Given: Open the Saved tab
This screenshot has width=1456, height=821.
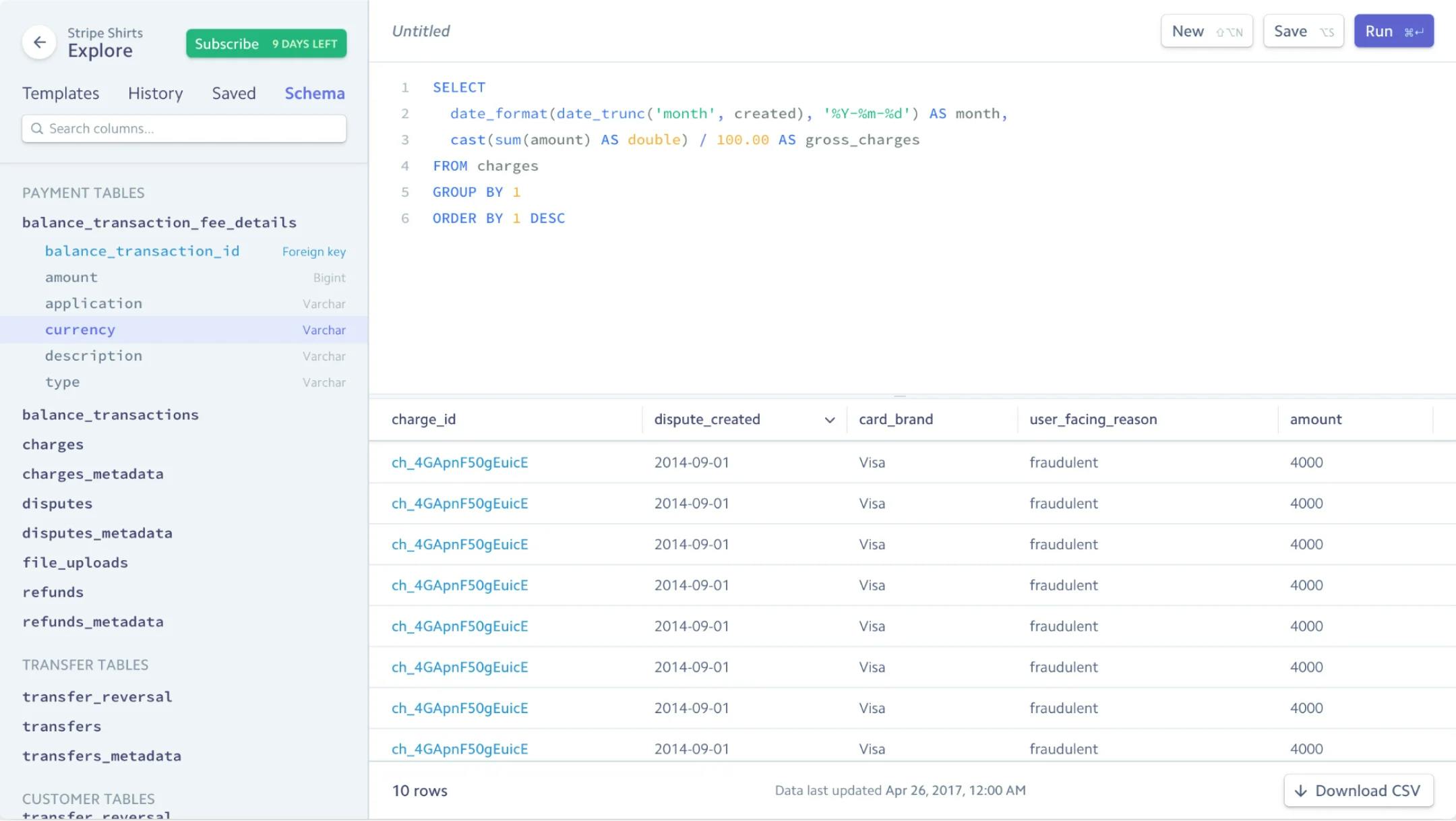Looking at the screenshot, I should pos(233,93).
